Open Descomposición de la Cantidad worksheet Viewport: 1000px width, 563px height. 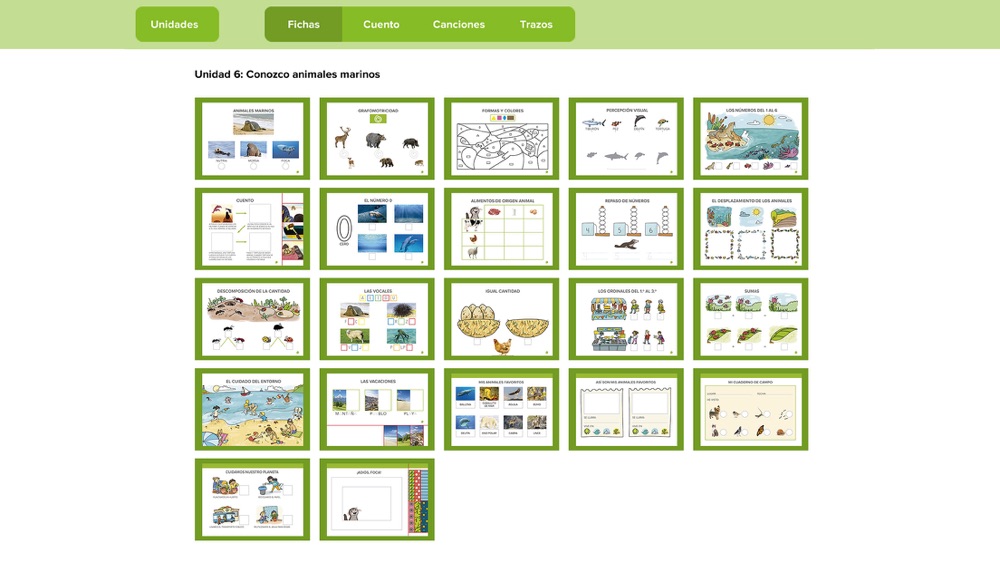[253, 319]
